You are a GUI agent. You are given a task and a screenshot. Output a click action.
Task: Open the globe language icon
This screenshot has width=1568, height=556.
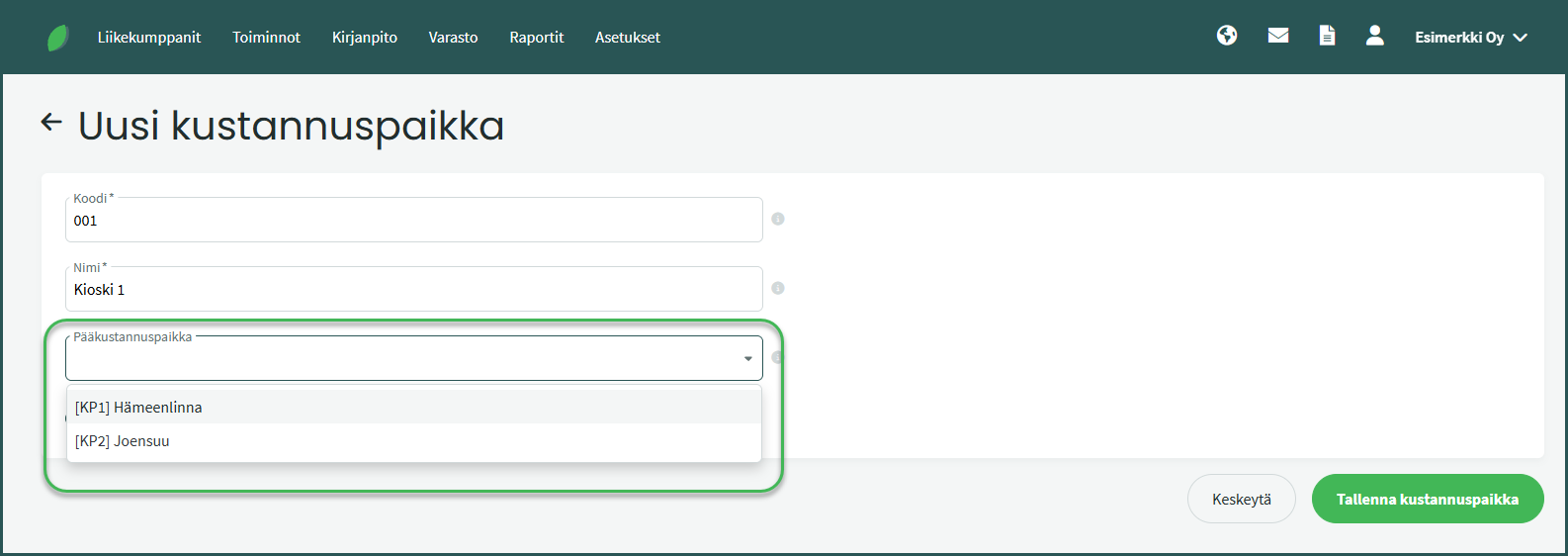pos(1227,36)
